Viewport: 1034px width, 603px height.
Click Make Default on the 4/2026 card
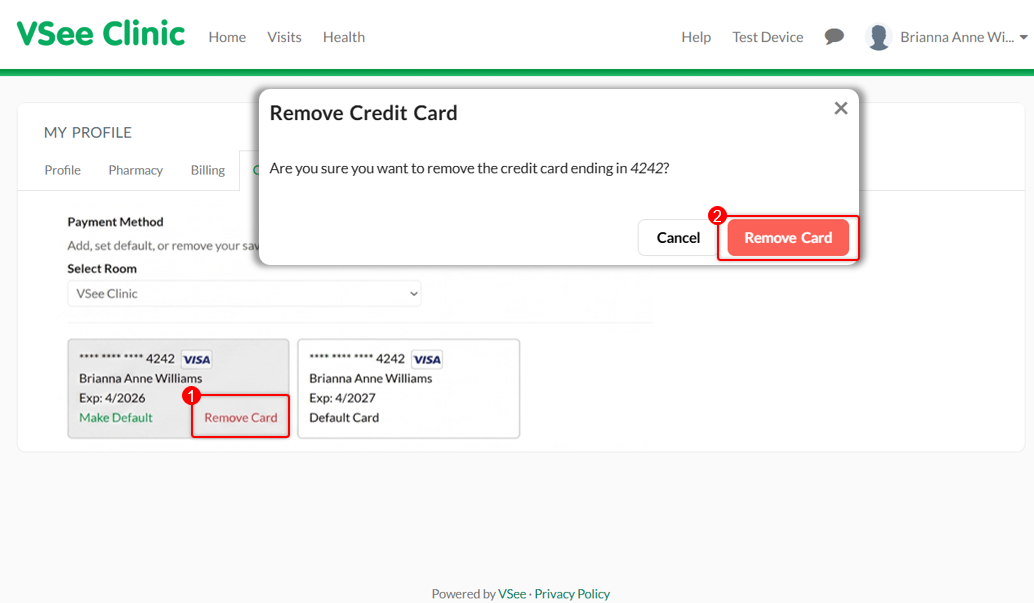pos(116,418)
